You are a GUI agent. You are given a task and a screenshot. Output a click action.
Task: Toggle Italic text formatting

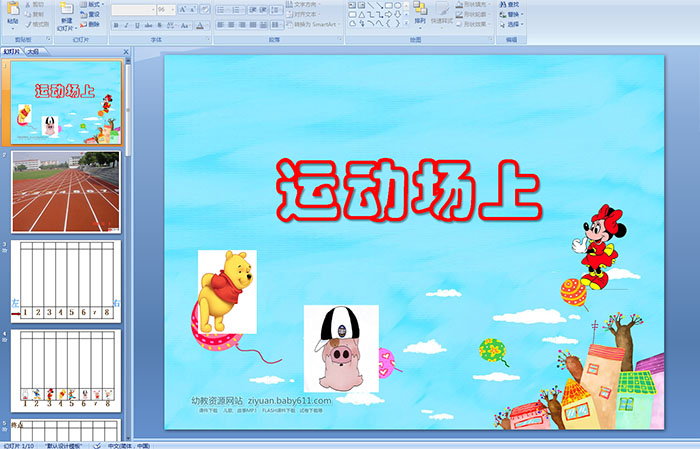(125, 25)
